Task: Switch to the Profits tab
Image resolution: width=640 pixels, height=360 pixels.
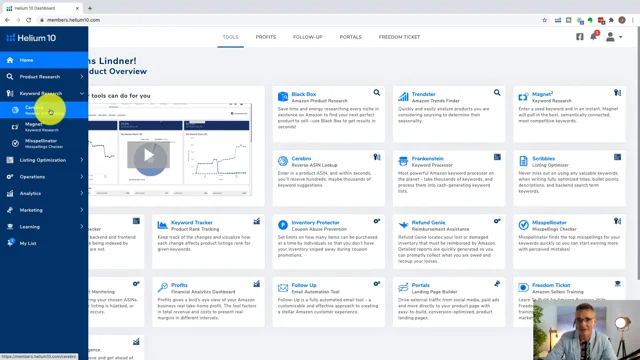Action: click(266, 37)
